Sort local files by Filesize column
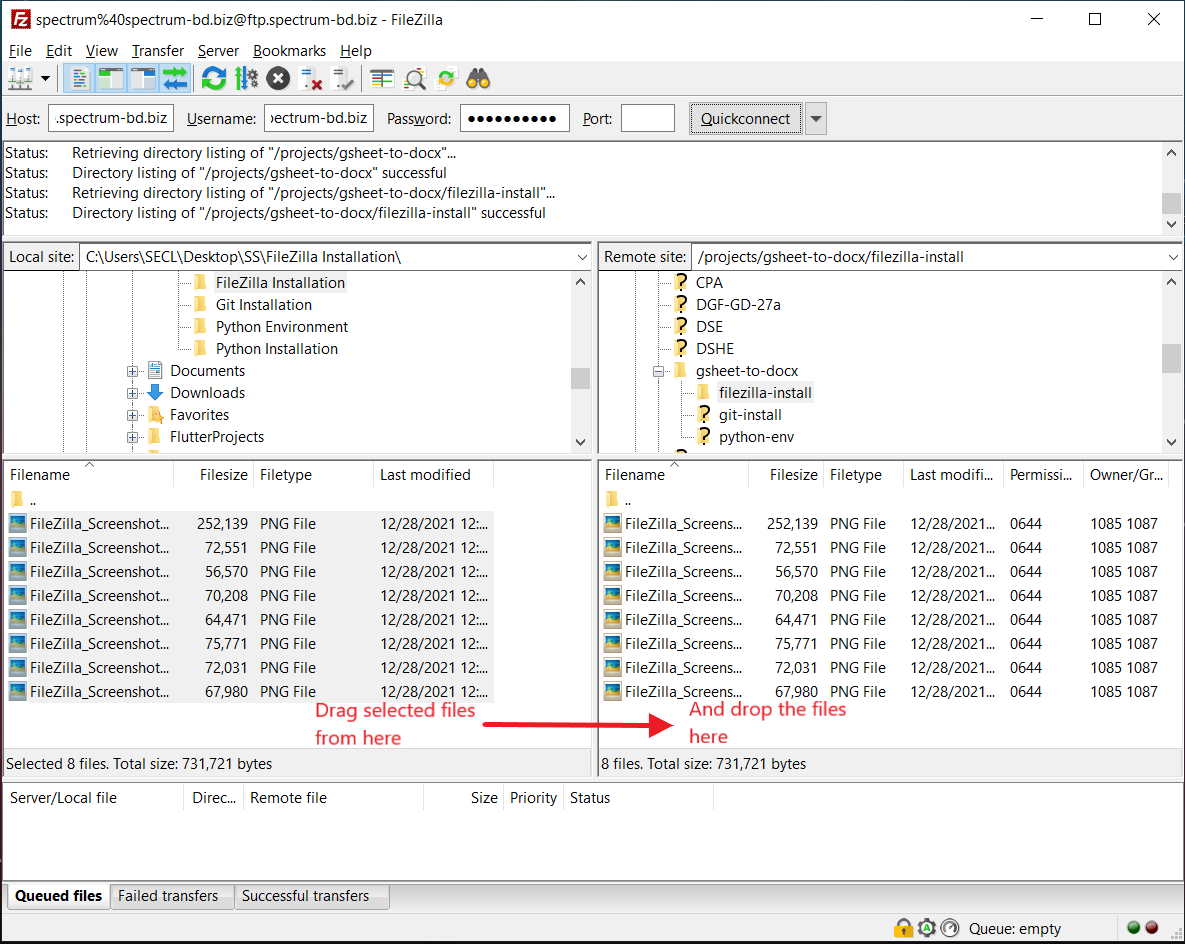The image size is (1185, 944). tap(214, 475)
